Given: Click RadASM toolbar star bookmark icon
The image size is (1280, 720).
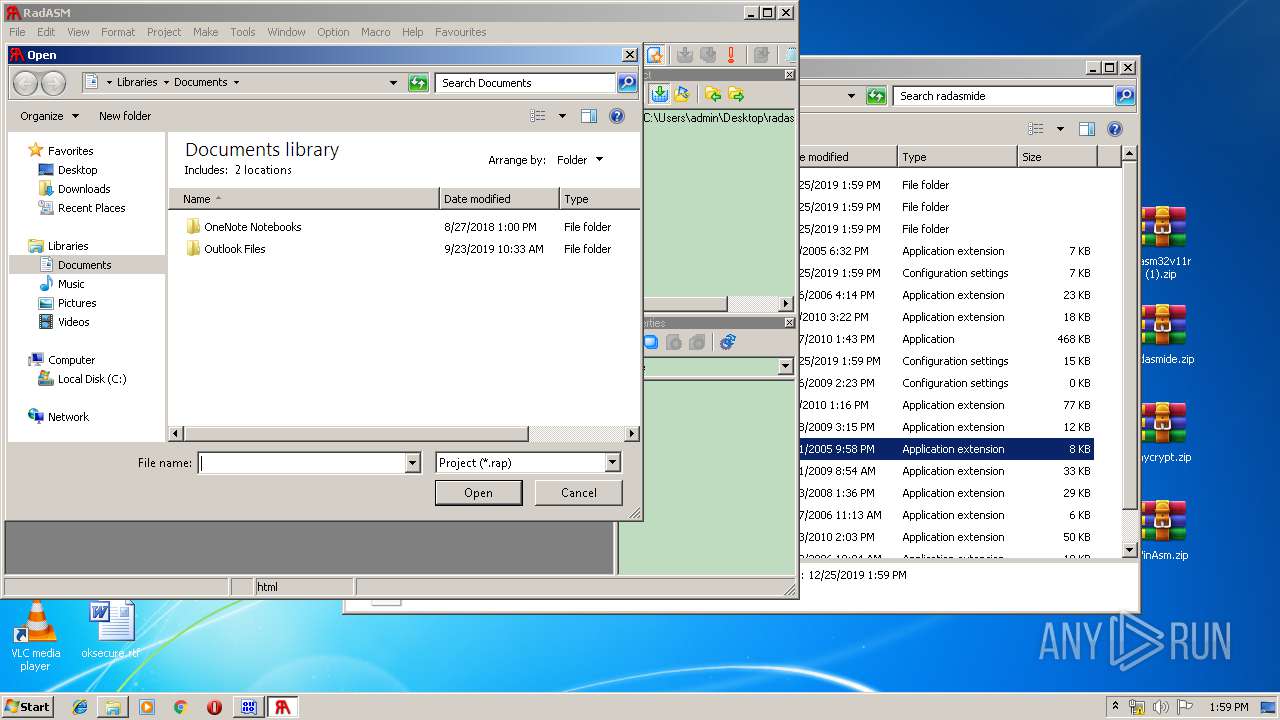Looking at the screenshot, I should click(x=655, y=55).
